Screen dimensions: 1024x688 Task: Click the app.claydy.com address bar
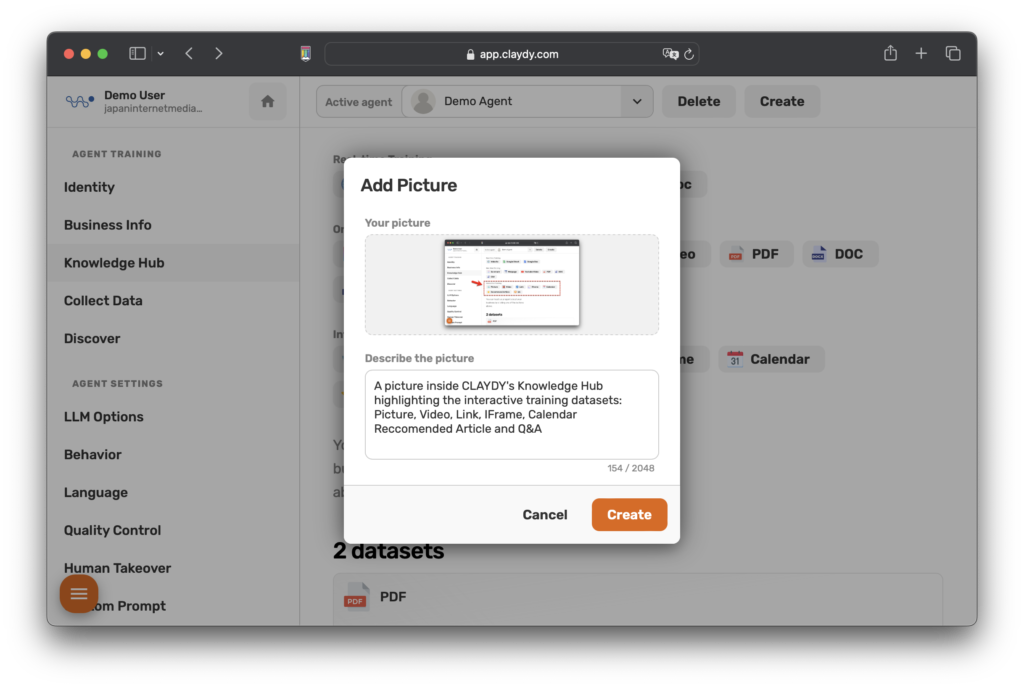coord(511,54)
